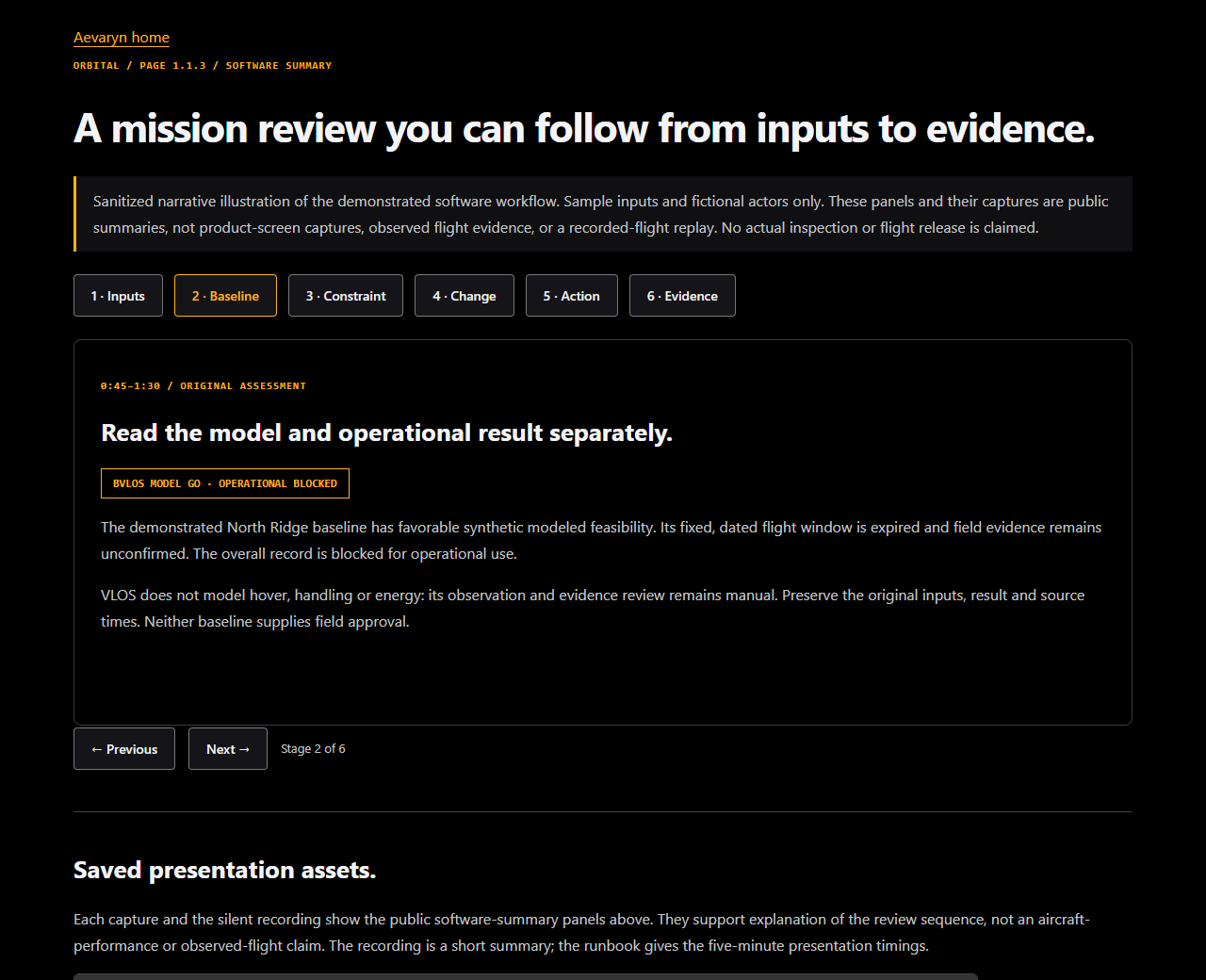Switch to the 1 · Inputs stage tab
Image resolution: width=1206 pixels, height=980 pixels.
point(118,296)
